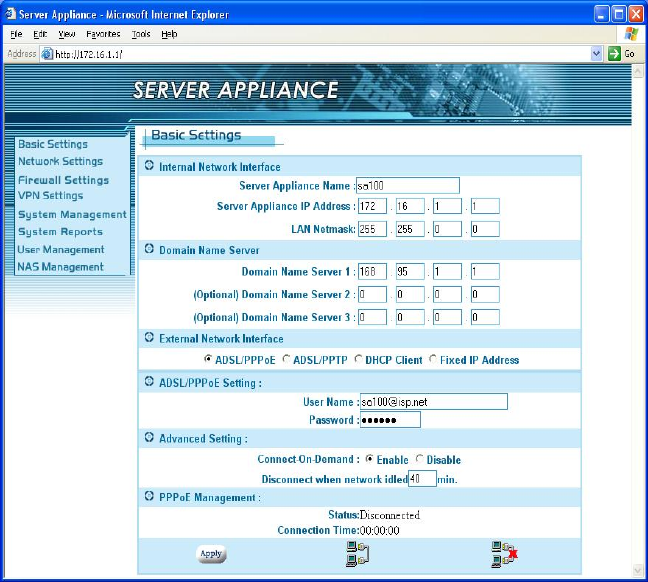Viewport: 648px width, 582px height.
Task: Click the Go button label
Action: [629, 54]
